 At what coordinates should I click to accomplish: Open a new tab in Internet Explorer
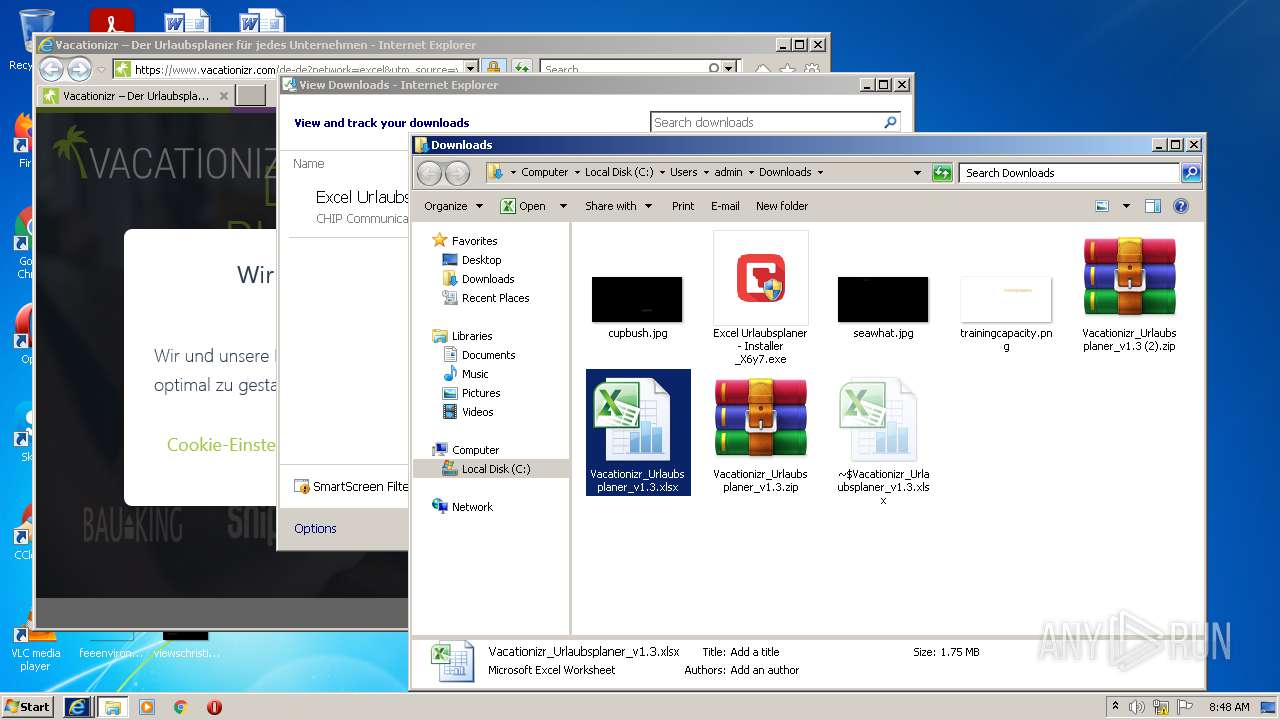(251, 96)
